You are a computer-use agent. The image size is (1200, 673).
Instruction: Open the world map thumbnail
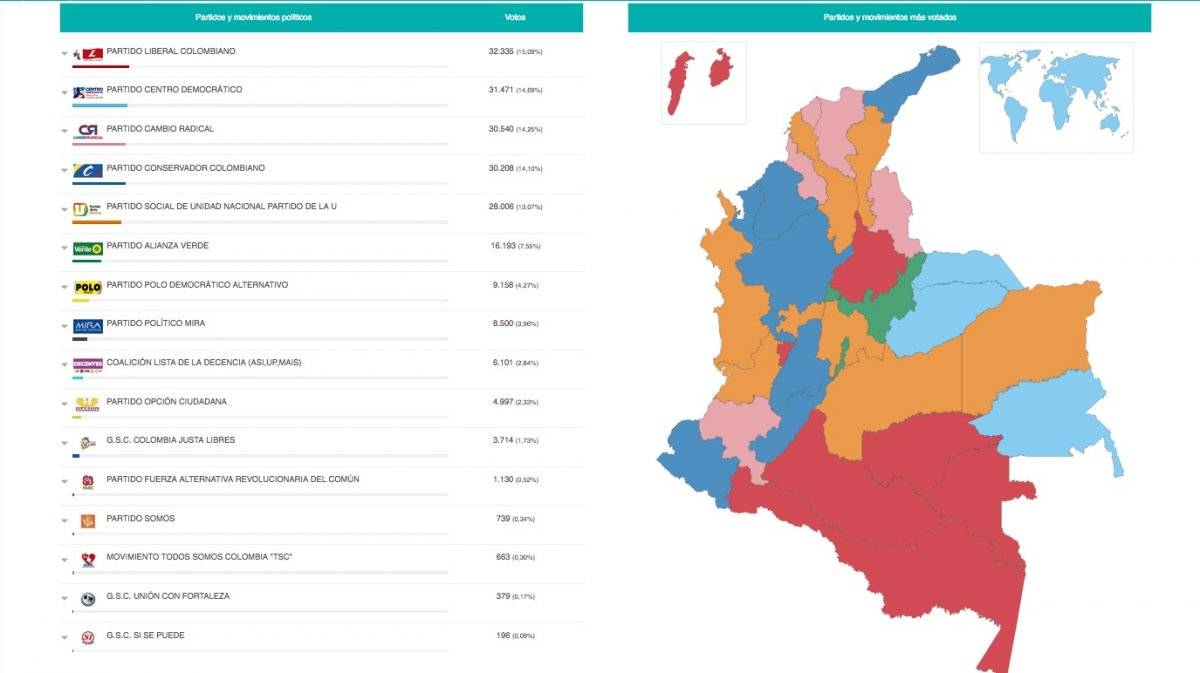pos(1056,97)
